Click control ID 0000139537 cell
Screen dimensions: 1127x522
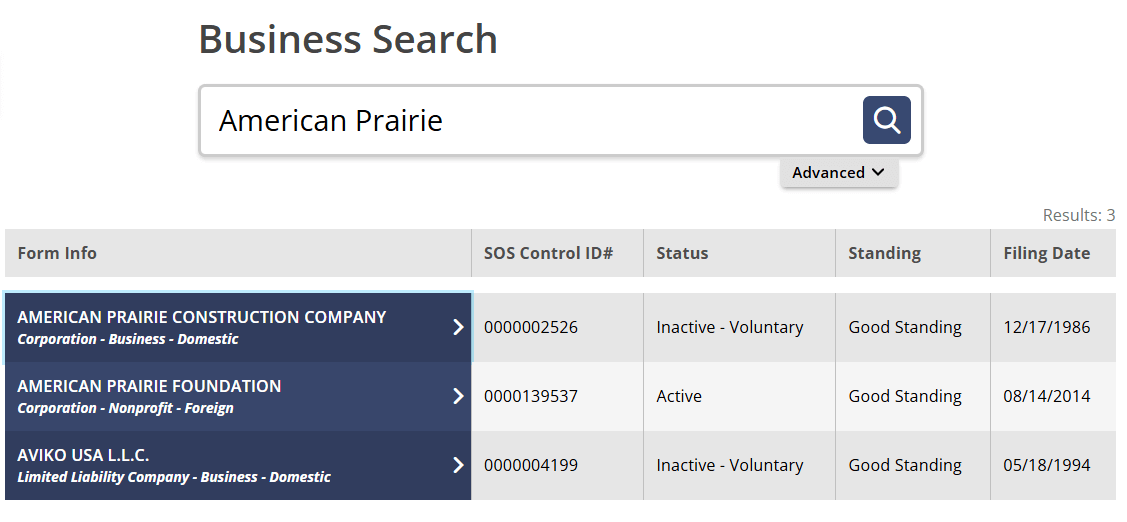(x=531, y=396)
